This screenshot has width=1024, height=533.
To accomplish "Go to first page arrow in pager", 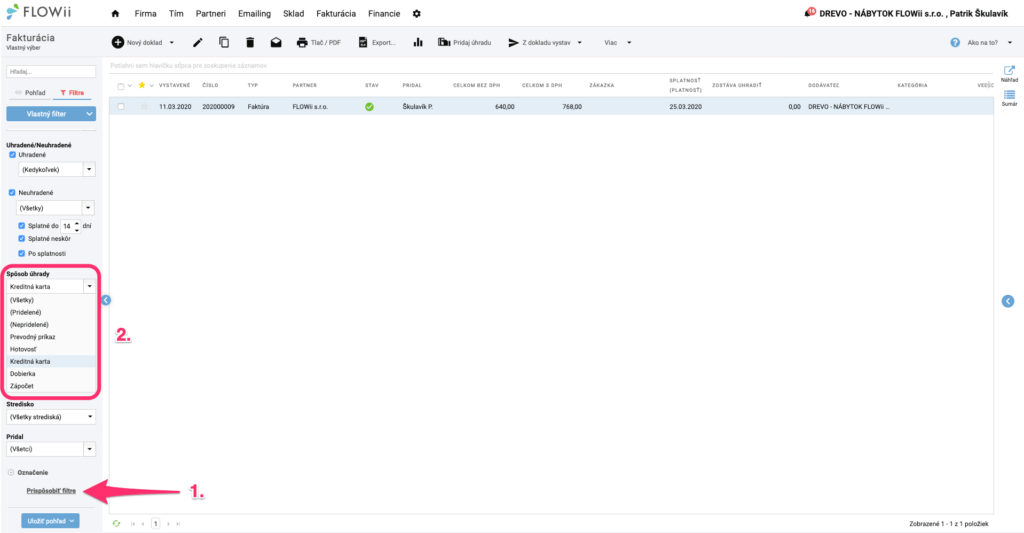I will 133,523.
